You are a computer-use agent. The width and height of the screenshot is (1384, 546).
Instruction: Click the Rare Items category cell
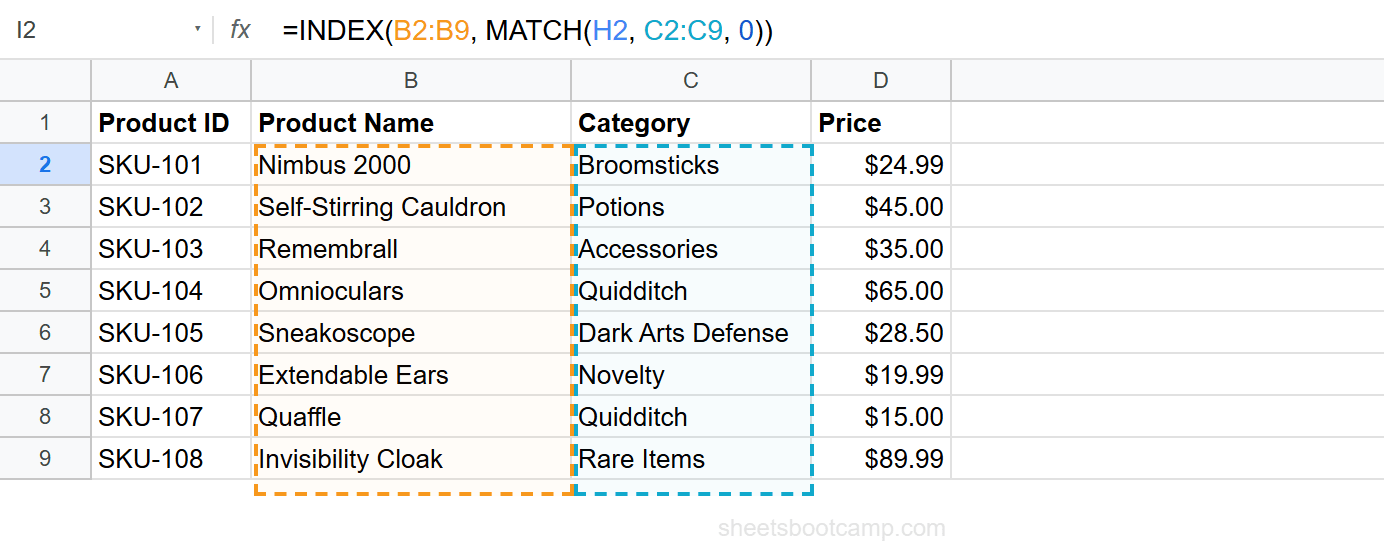[x=691, y=459]
